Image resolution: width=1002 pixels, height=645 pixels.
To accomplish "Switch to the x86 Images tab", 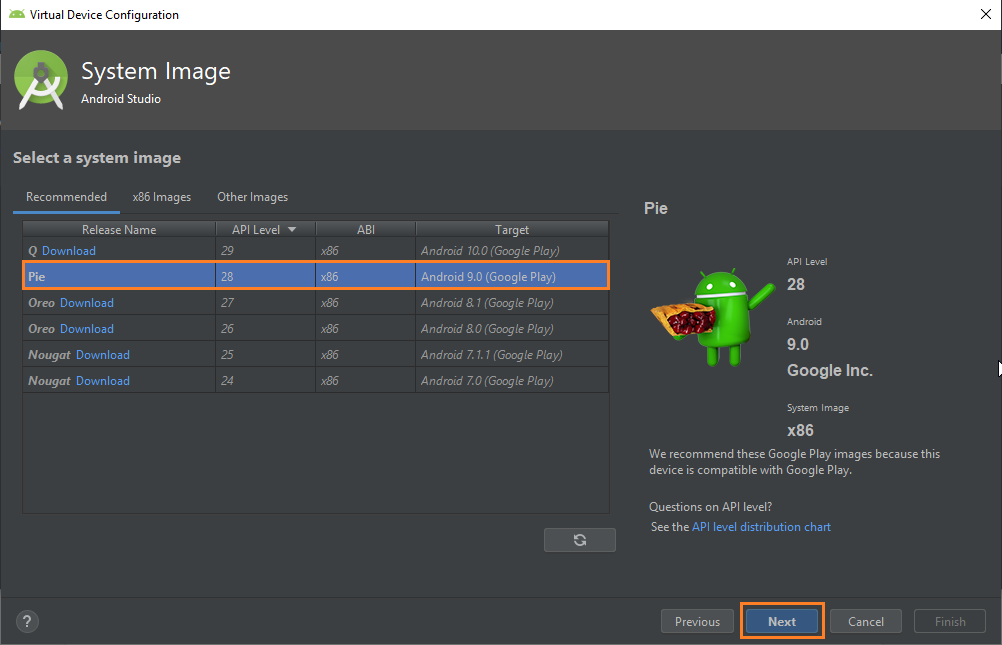I will [161, 197].
